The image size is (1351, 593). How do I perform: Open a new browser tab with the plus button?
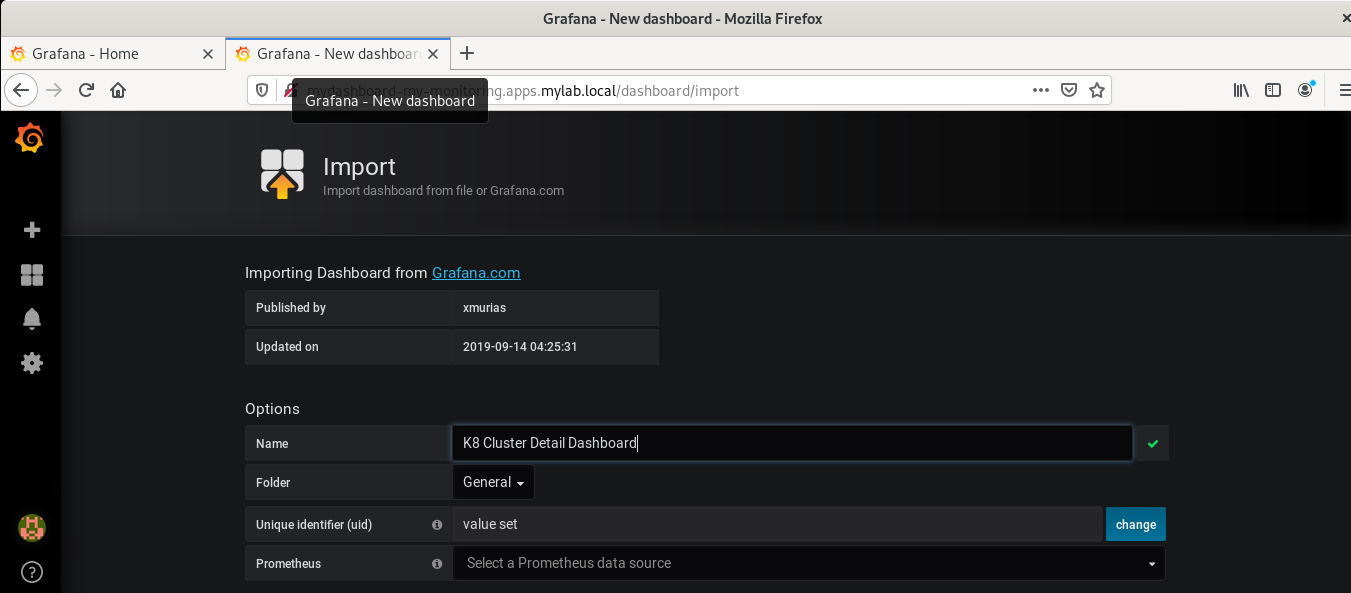tap(466, 53)
